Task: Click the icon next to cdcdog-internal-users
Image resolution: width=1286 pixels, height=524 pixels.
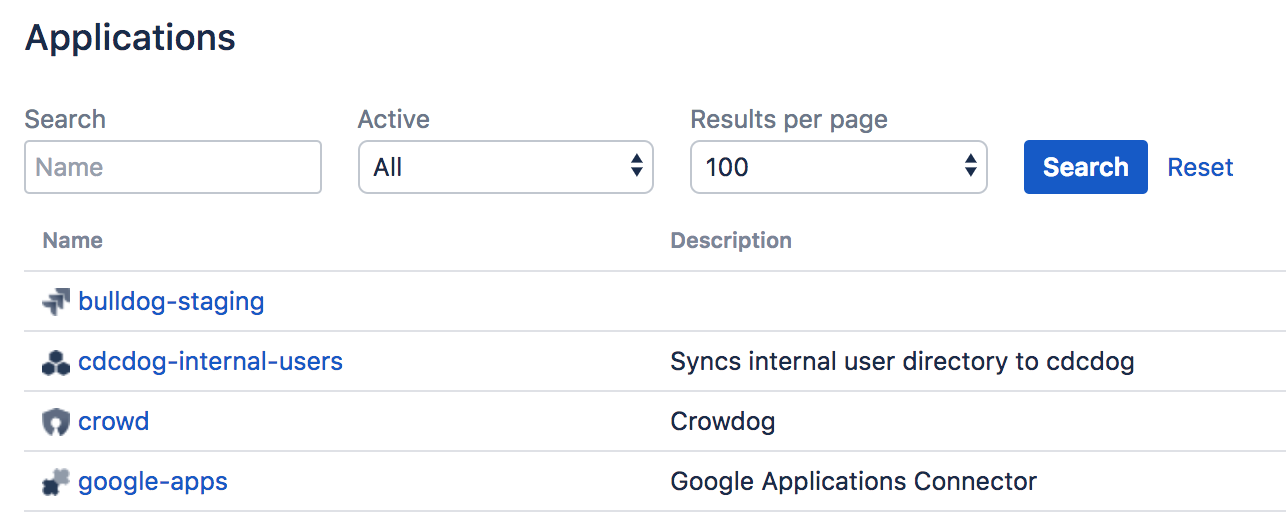Action: click(56, 361)
